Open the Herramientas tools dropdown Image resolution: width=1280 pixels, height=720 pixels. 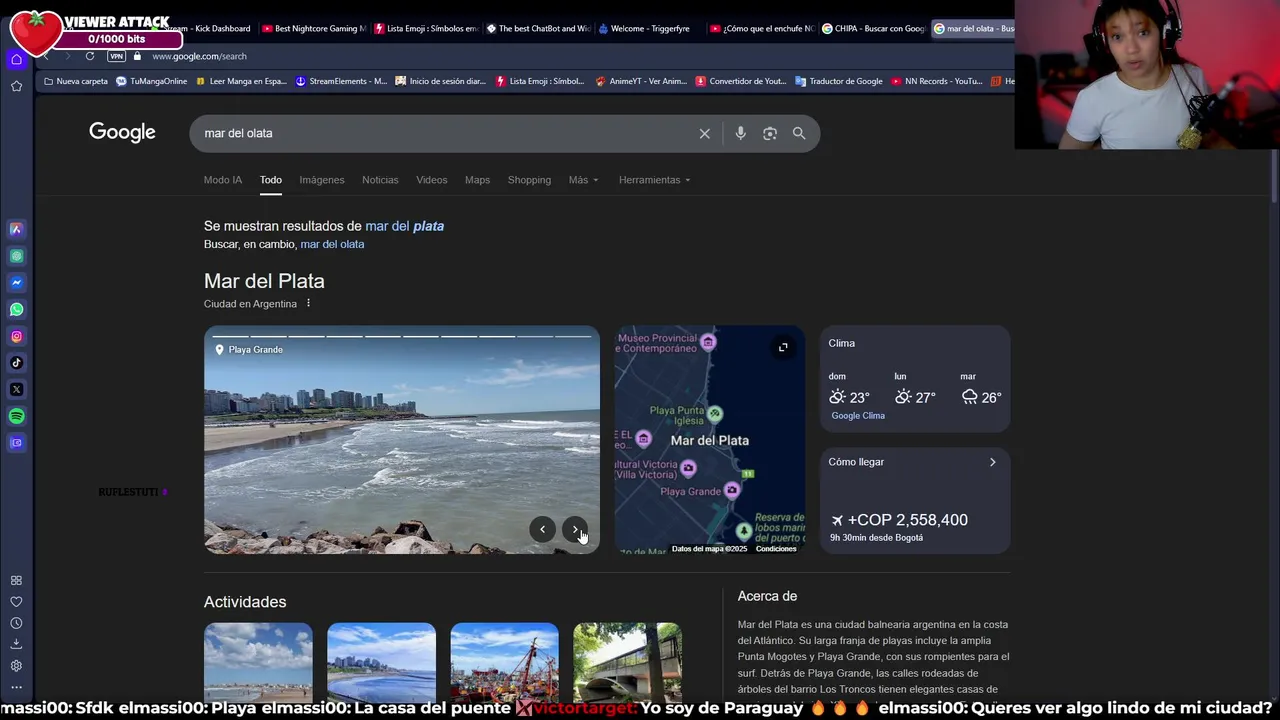coord(654,180)
